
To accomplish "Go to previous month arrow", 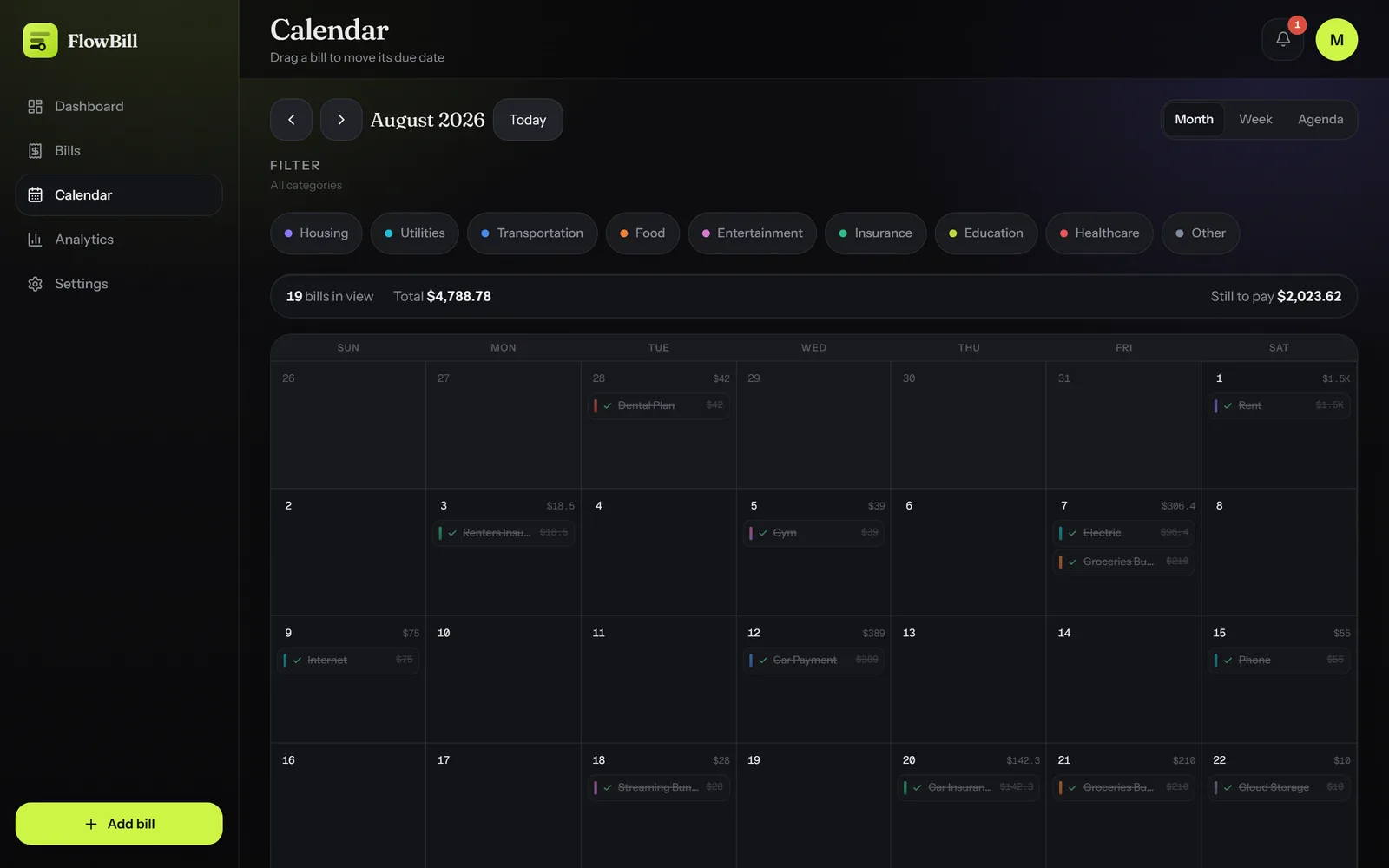I will pyautogui.click(x=291, y=120).
